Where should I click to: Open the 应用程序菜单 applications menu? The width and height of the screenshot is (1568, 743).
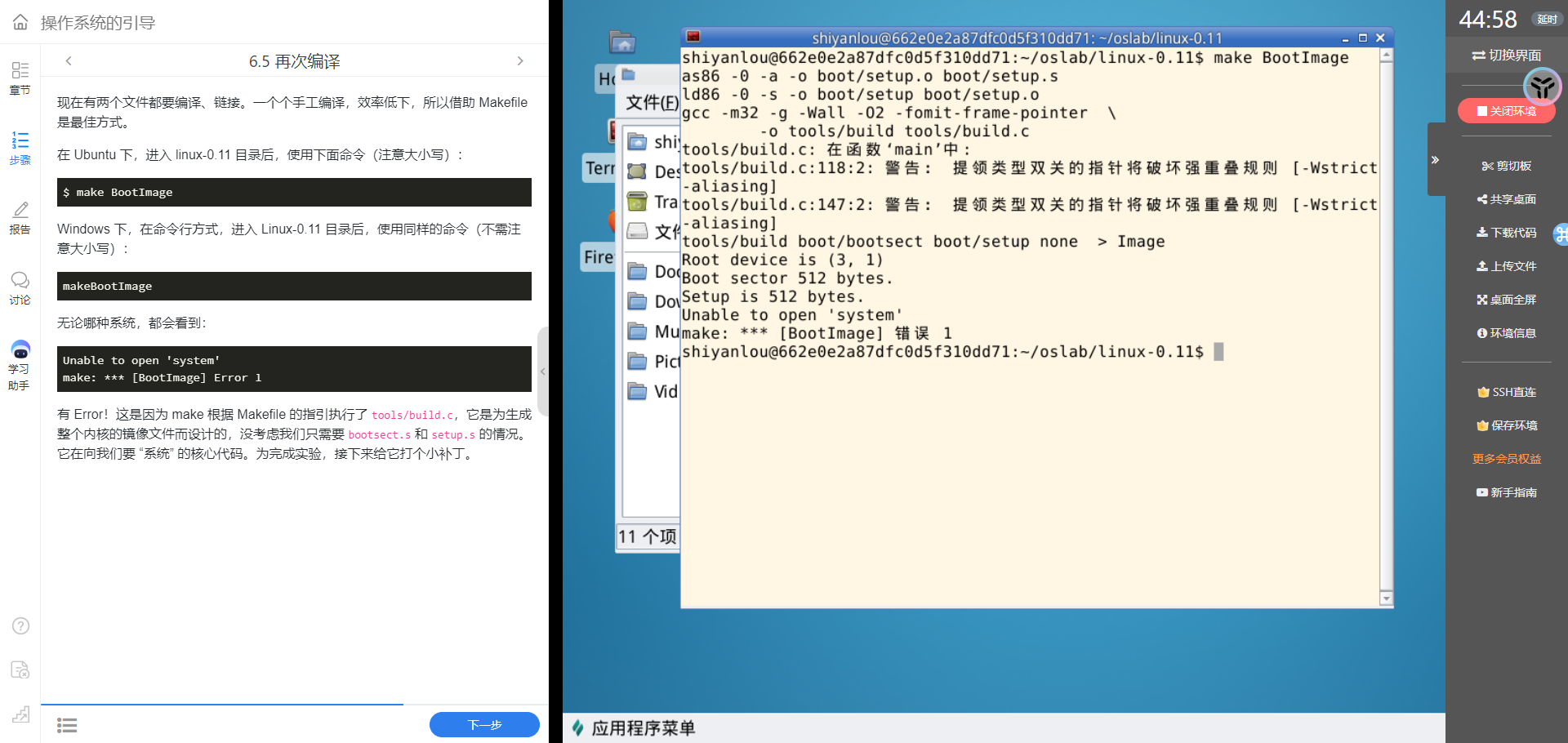point(634,727)
